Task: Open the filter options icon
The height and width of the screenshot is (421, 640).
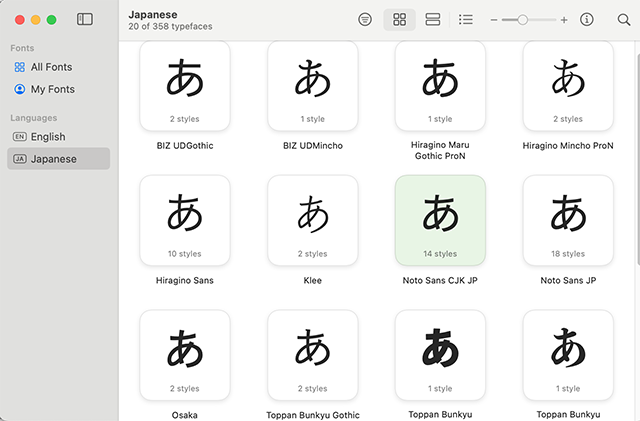Action: (x=365, y=19)
